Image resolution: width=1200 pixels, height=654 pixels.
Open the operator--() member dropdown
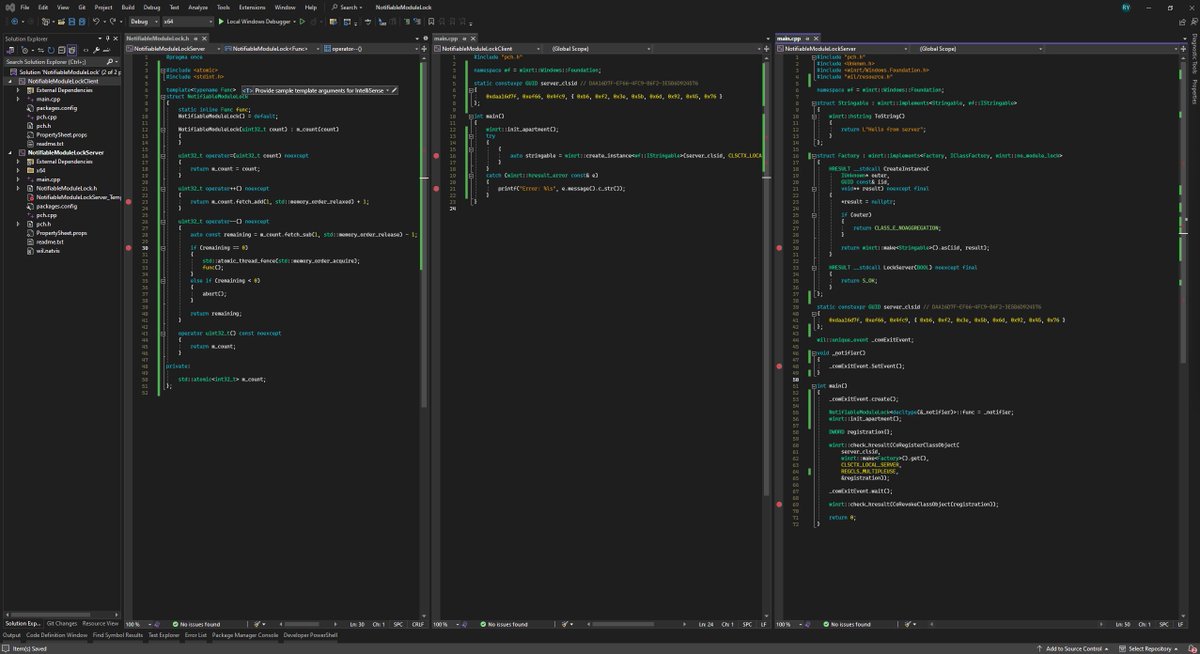coord(371,48)
